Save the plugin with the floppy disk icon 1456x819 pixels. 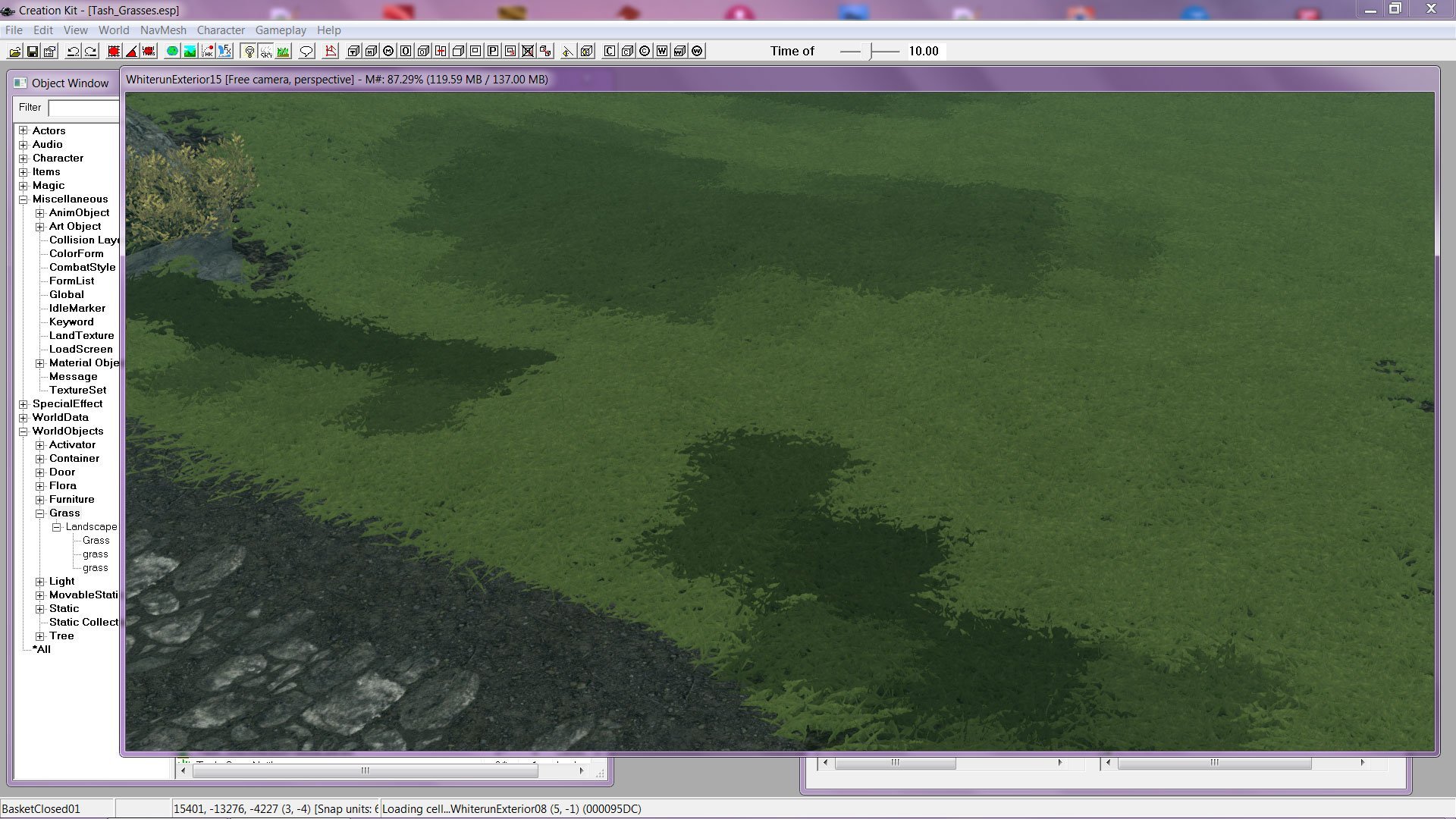coord(32,51)
